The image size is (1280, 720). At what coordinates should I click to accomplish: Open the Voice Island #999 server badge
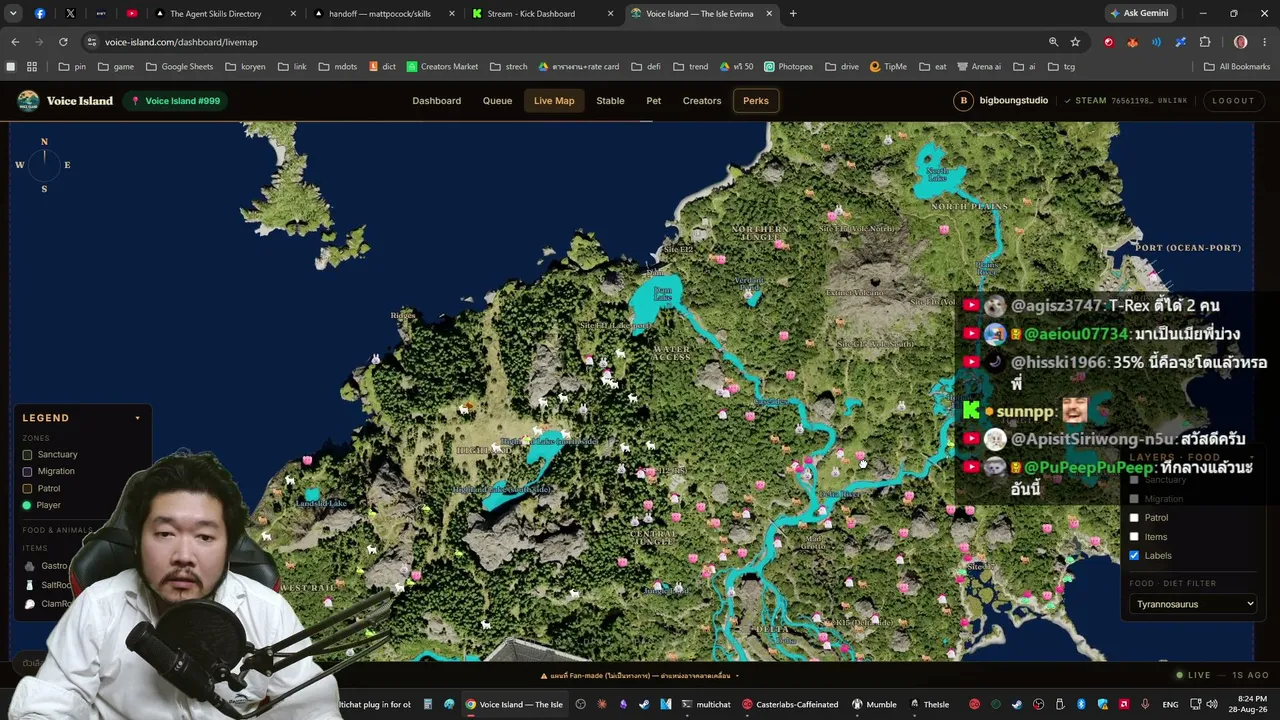175,101
